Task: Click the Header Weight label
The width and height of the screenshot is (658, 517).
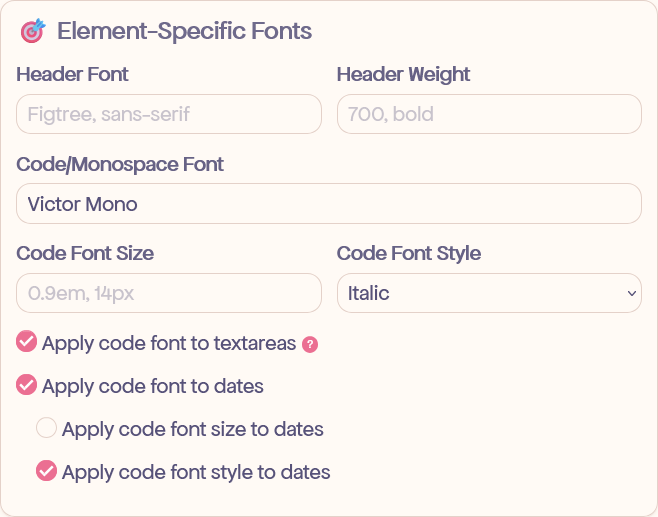Action: (x=403, y=74)
